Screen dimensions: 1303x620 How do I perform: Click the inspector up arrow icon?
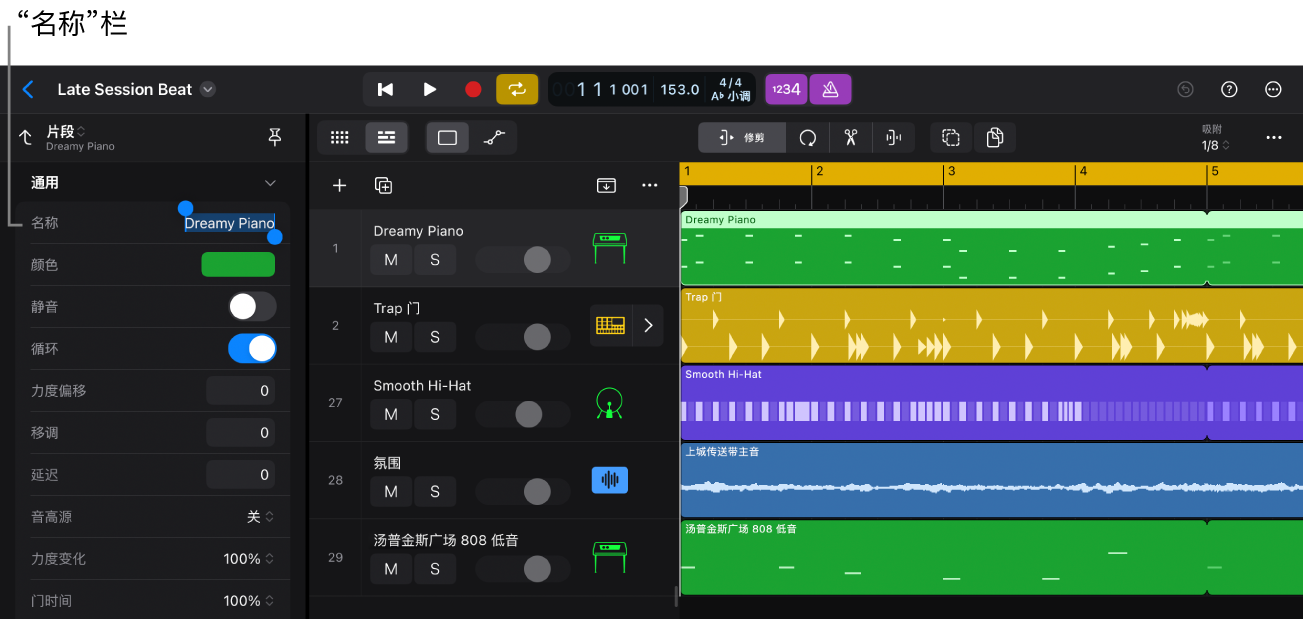26,137
